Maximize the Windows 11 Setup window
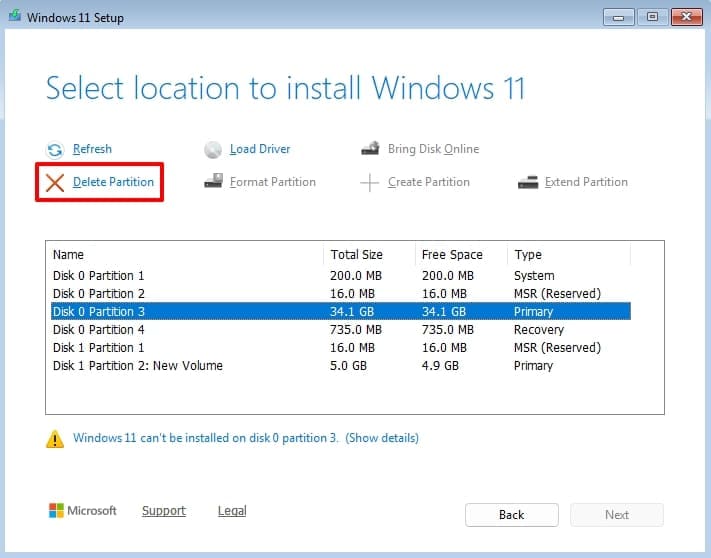This screenshot has width=711, height=558. click(652, 17)
